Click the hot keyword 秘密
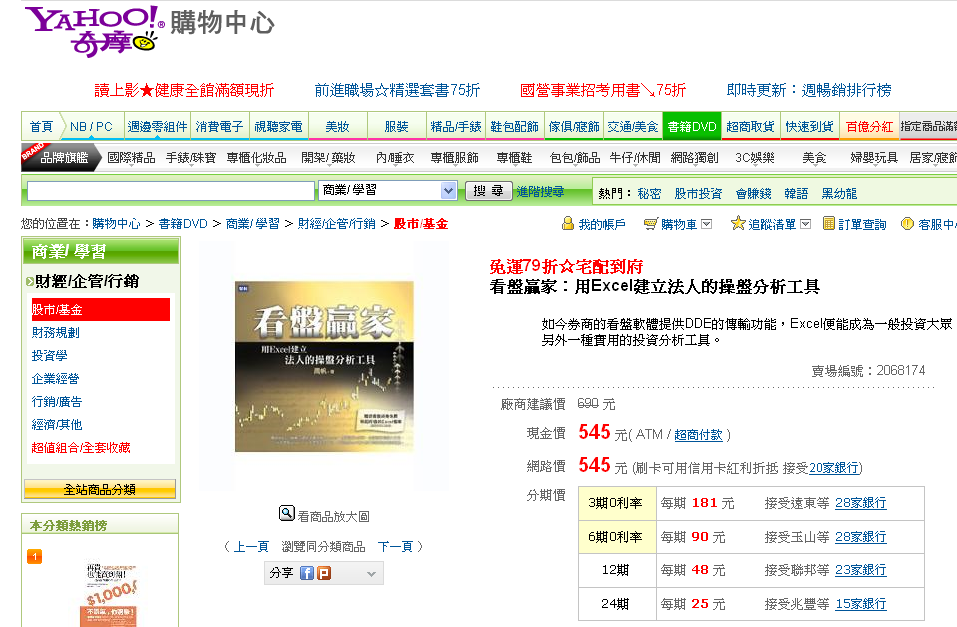The height and width of the screenshot is (627, 957). point(649,194)
